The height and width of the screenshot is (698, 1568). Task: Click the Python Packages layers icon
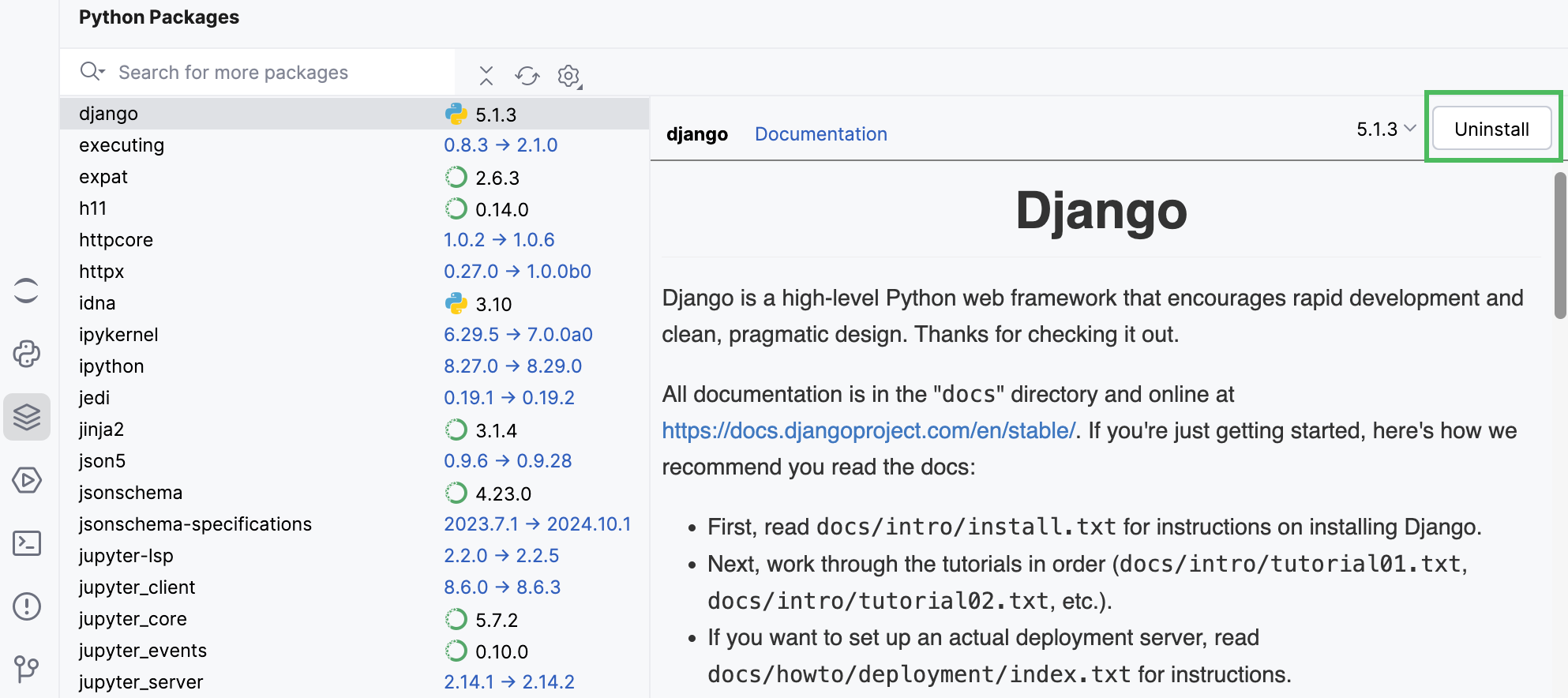coord(27,417)
